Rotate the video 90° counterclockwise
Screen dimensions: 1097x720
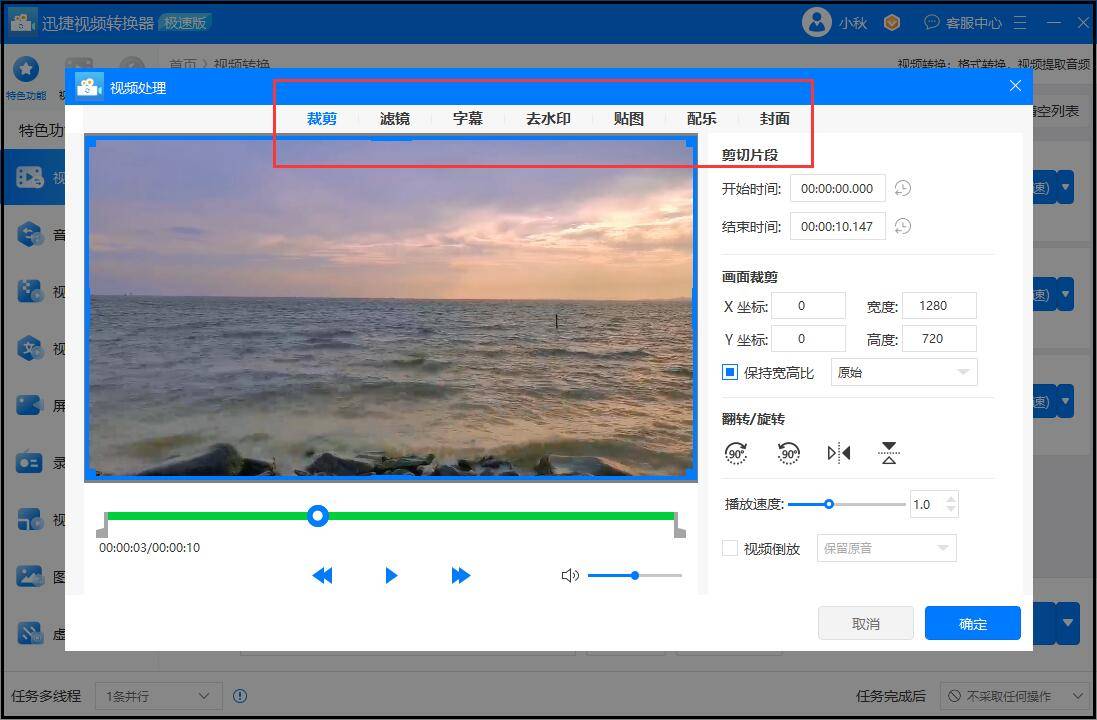[788, 452]
